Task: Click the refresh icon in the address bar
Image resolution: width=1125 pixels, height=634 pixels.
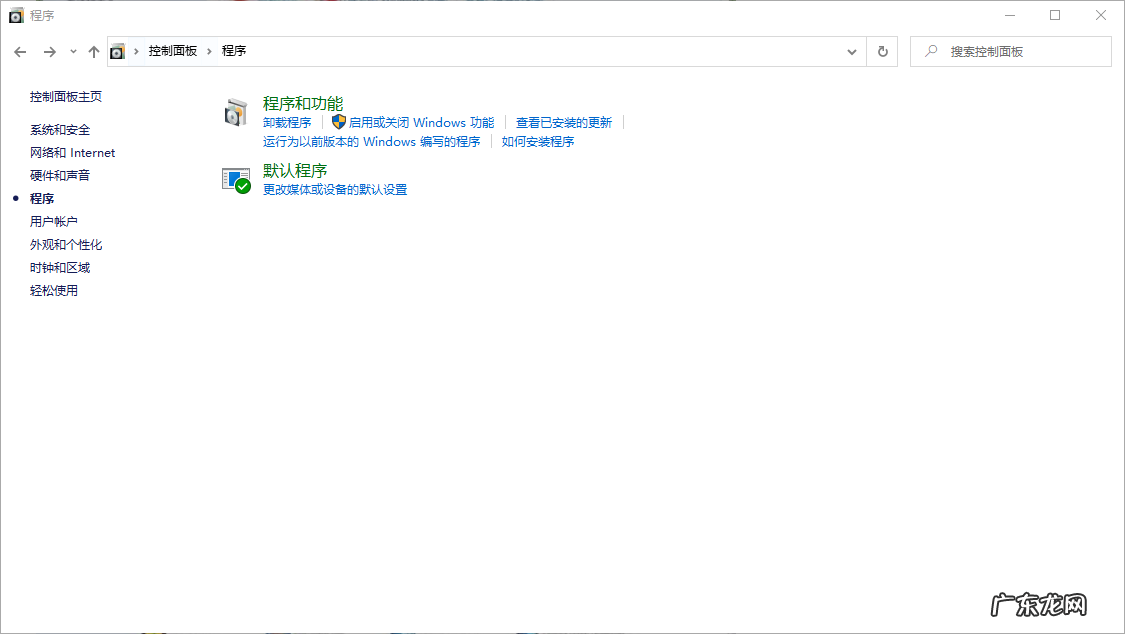Action: click(882, 51)
